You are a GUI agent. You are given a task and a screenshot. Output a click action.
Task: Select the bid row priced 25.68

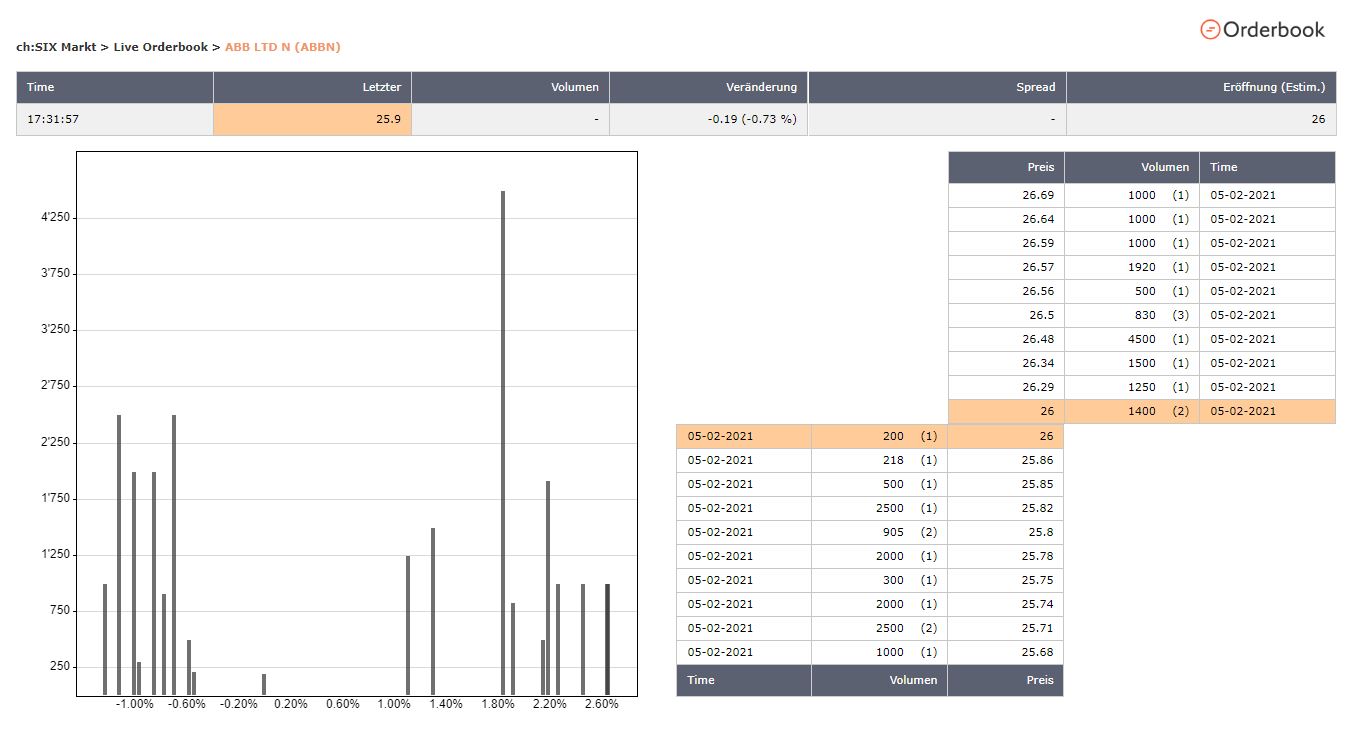click(869, 652)
